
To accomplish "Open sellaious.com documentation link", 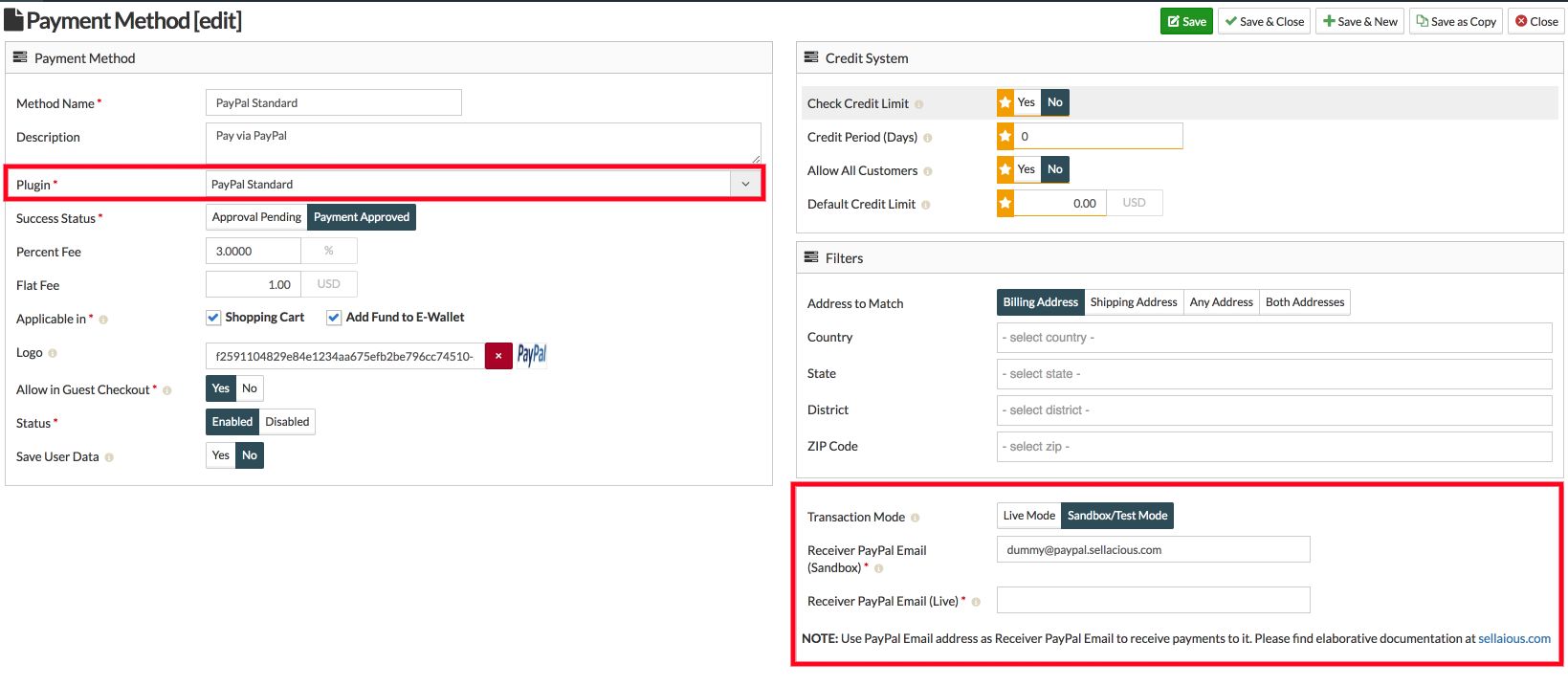I will pos(1514,638).
